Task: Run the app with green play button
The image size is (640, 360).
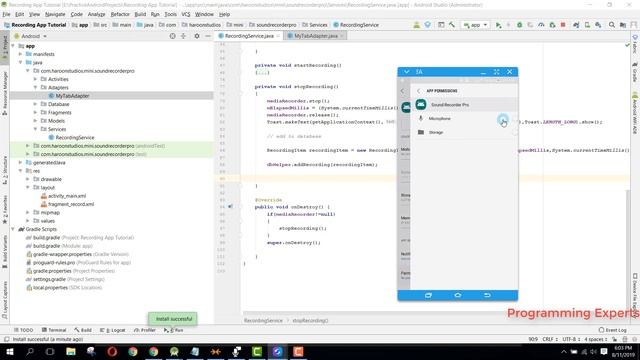Action: [498, 25]
